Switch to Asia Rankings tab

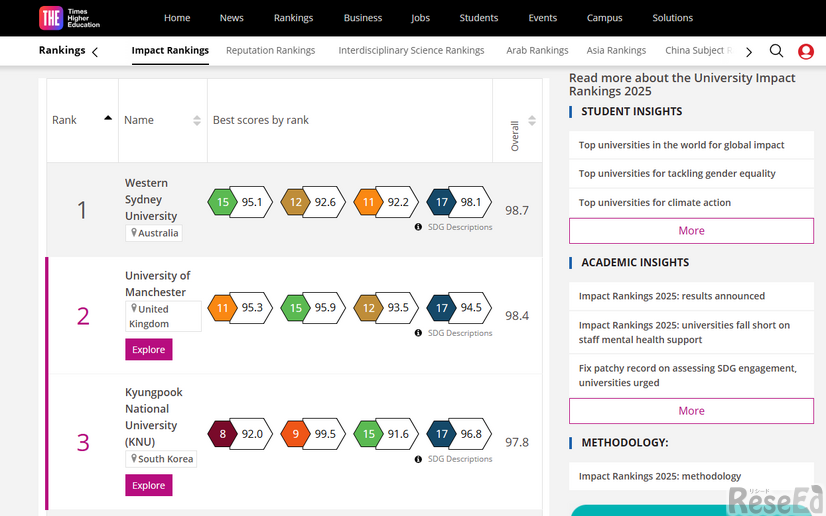pos(616,51)
